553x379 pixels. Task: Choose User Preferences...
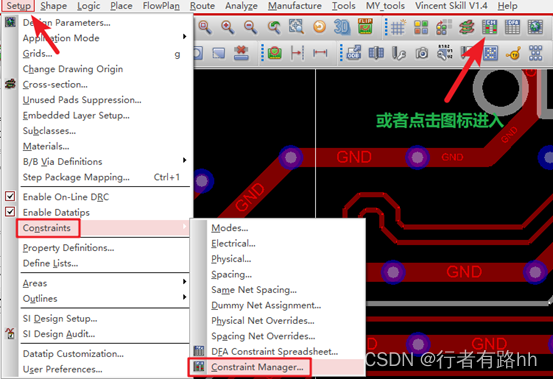(x=62, y=369)
